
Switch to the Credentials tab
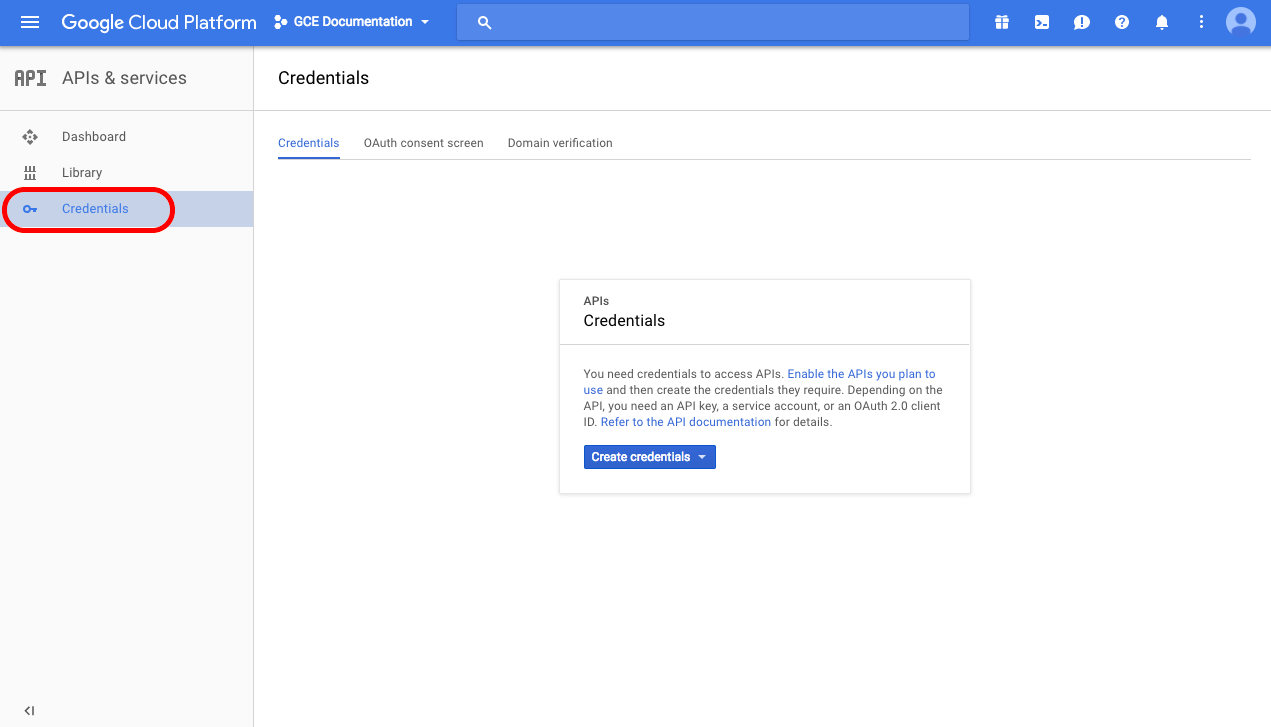pyautogui.click(x=309, y=143)
